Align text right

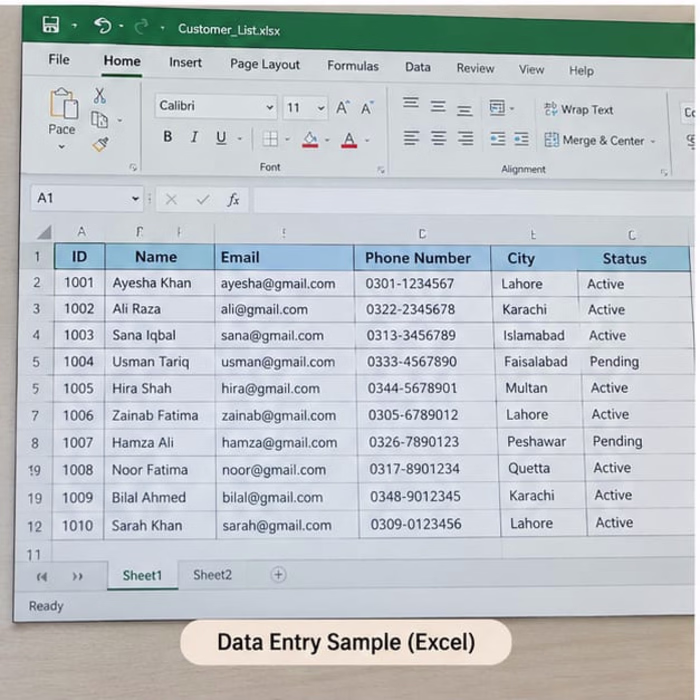pos(465,138)
